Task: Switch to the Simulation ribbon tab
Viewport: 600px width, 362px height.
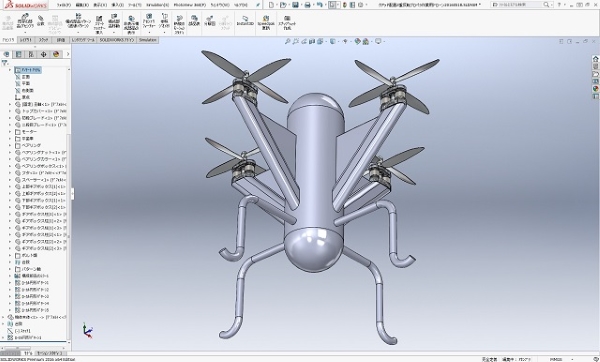Action: tap(148, 40)
